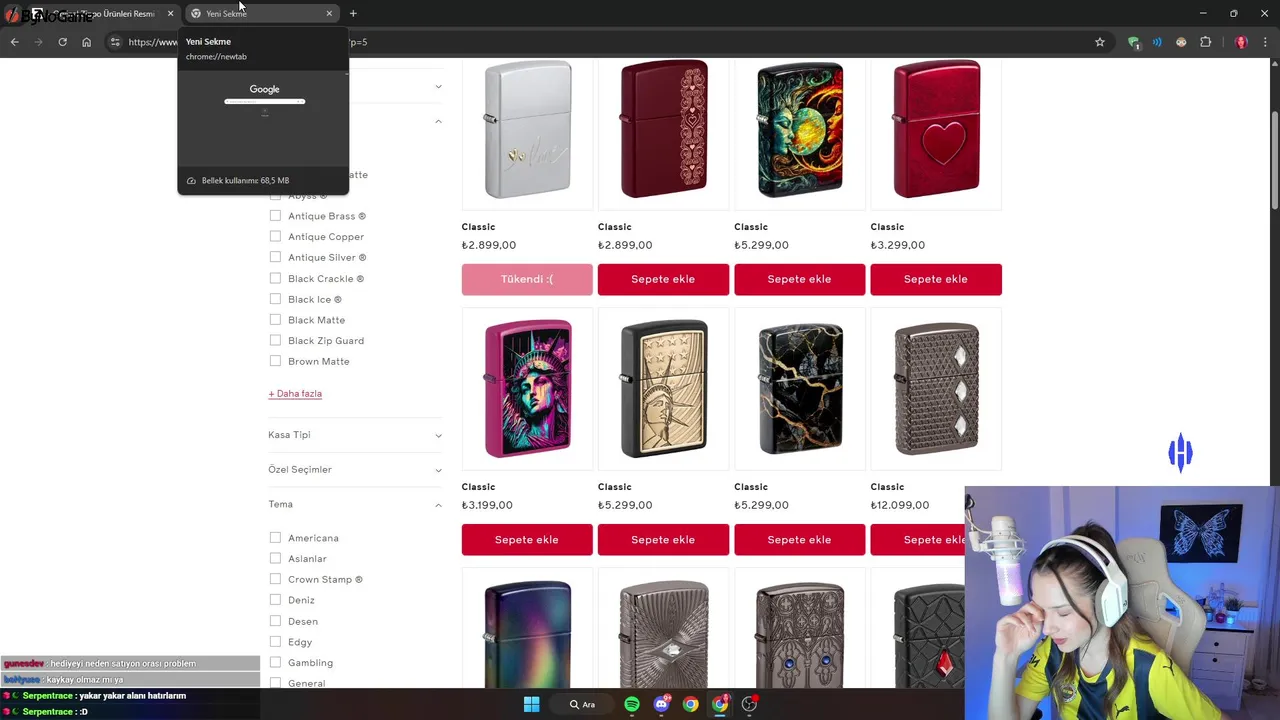The height and width of the screenshot is (720, 1280).
Task: Check the Aslanlar theme filter
Action: point(275,558)
